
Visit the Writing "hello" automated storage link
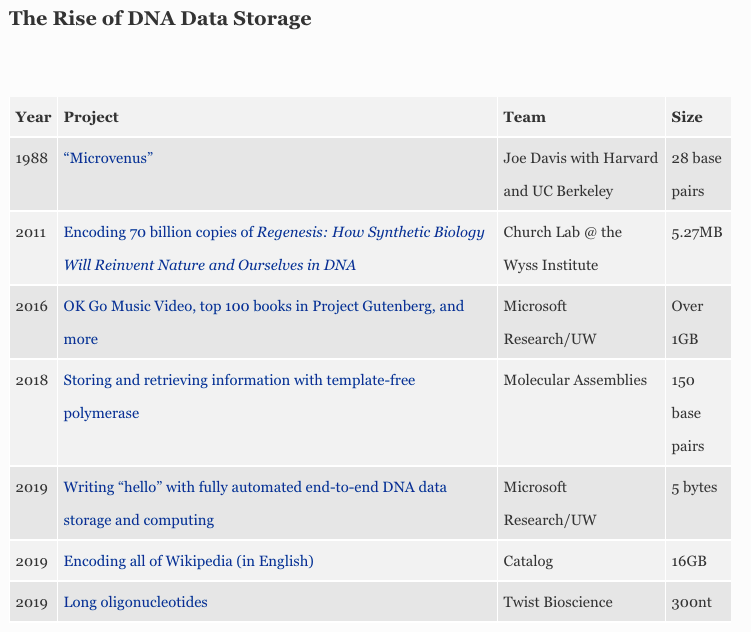pos(255,487)
